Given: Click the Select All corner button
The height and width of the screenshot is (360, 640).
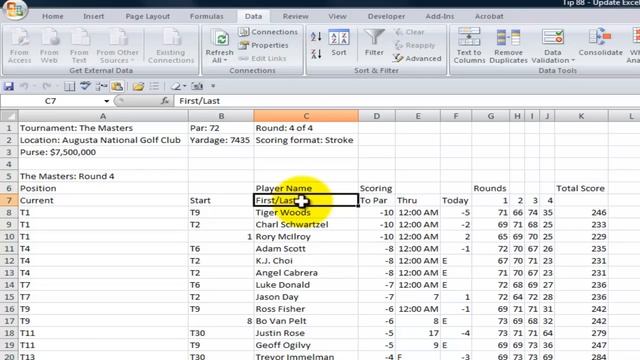Looking at the screenshot, I should click(9, 116).
